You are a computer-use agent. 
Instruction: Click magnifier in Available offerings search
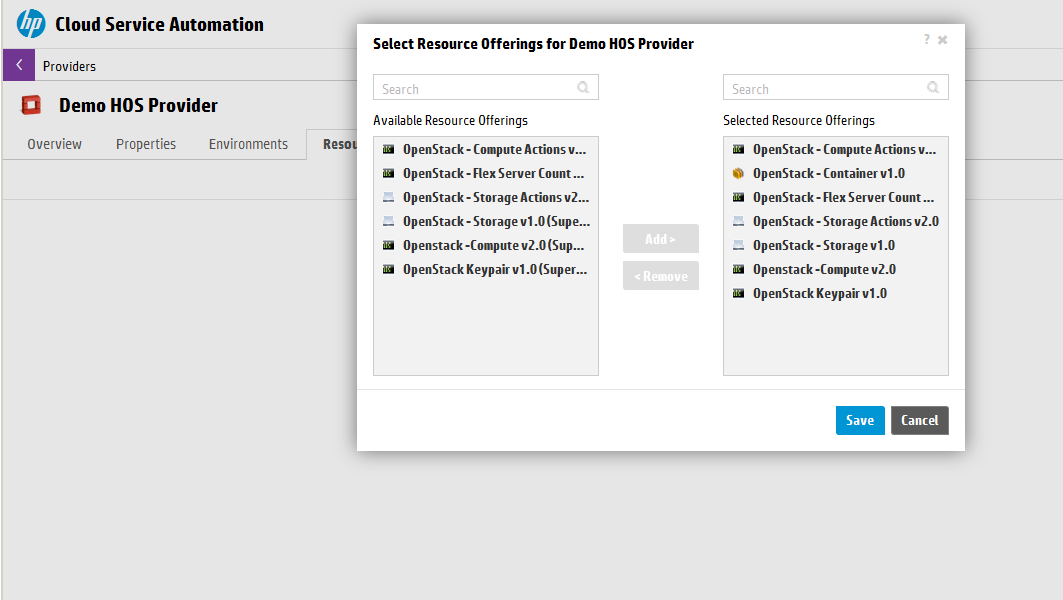pyautogui.click(x=583, y=87)
